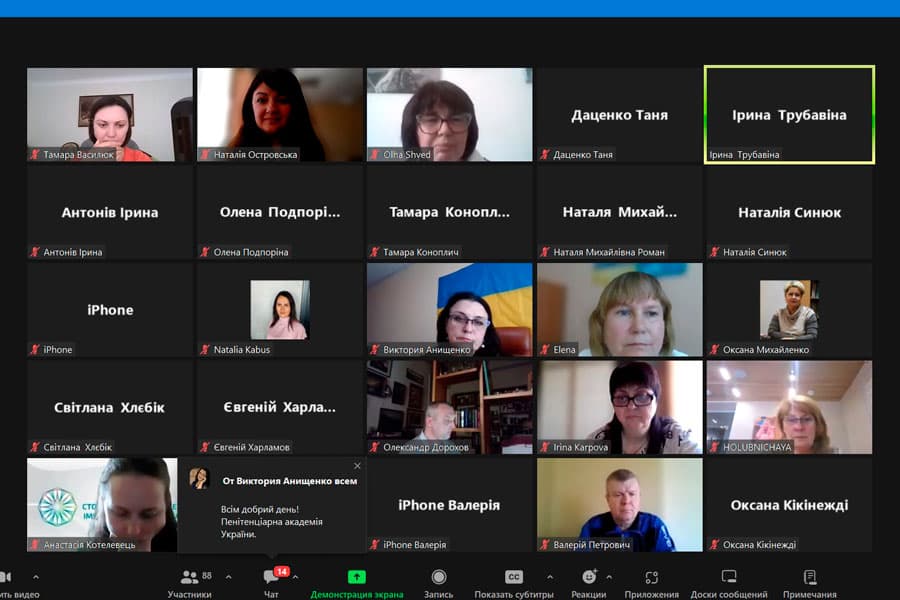Select Євгеній Харламов participant tile
Screen dimensions: 900x600
(x=280, y=407)
